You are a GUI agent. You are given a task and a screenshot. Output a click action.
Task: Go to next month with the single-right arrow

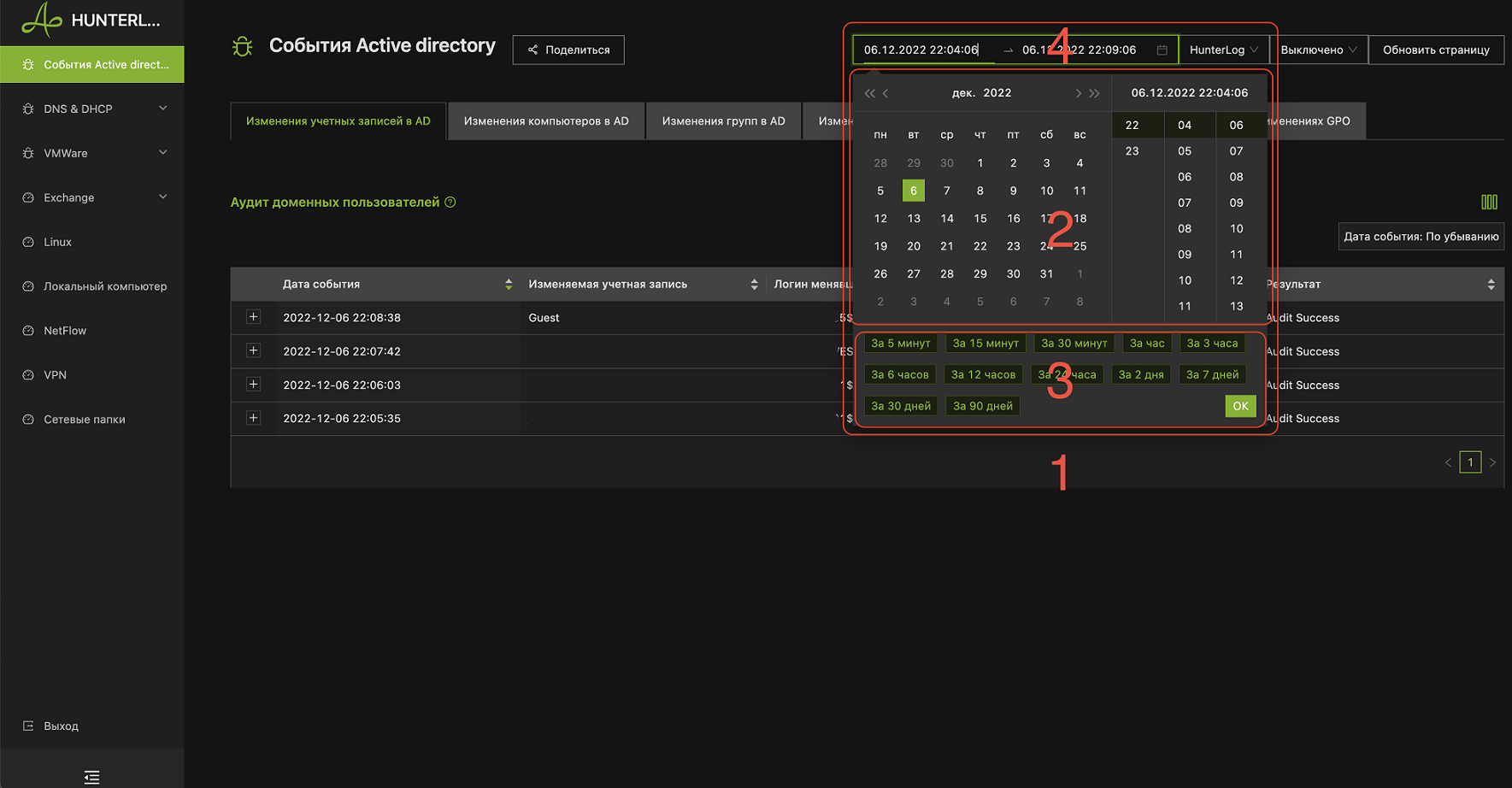[x=1078, y=93]
